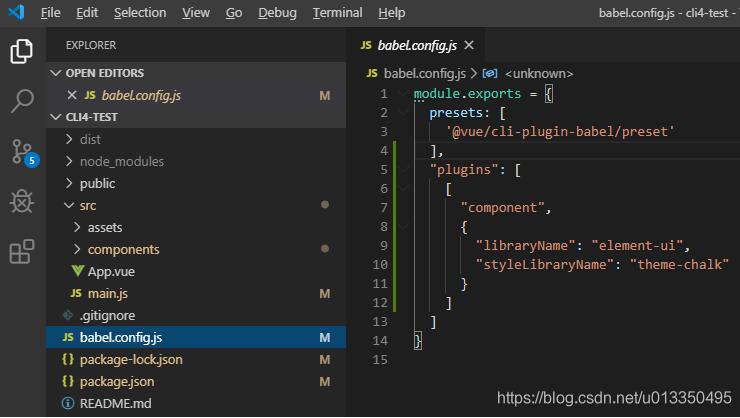Close the babel.config.js editor tab

[x=468, y=45]
